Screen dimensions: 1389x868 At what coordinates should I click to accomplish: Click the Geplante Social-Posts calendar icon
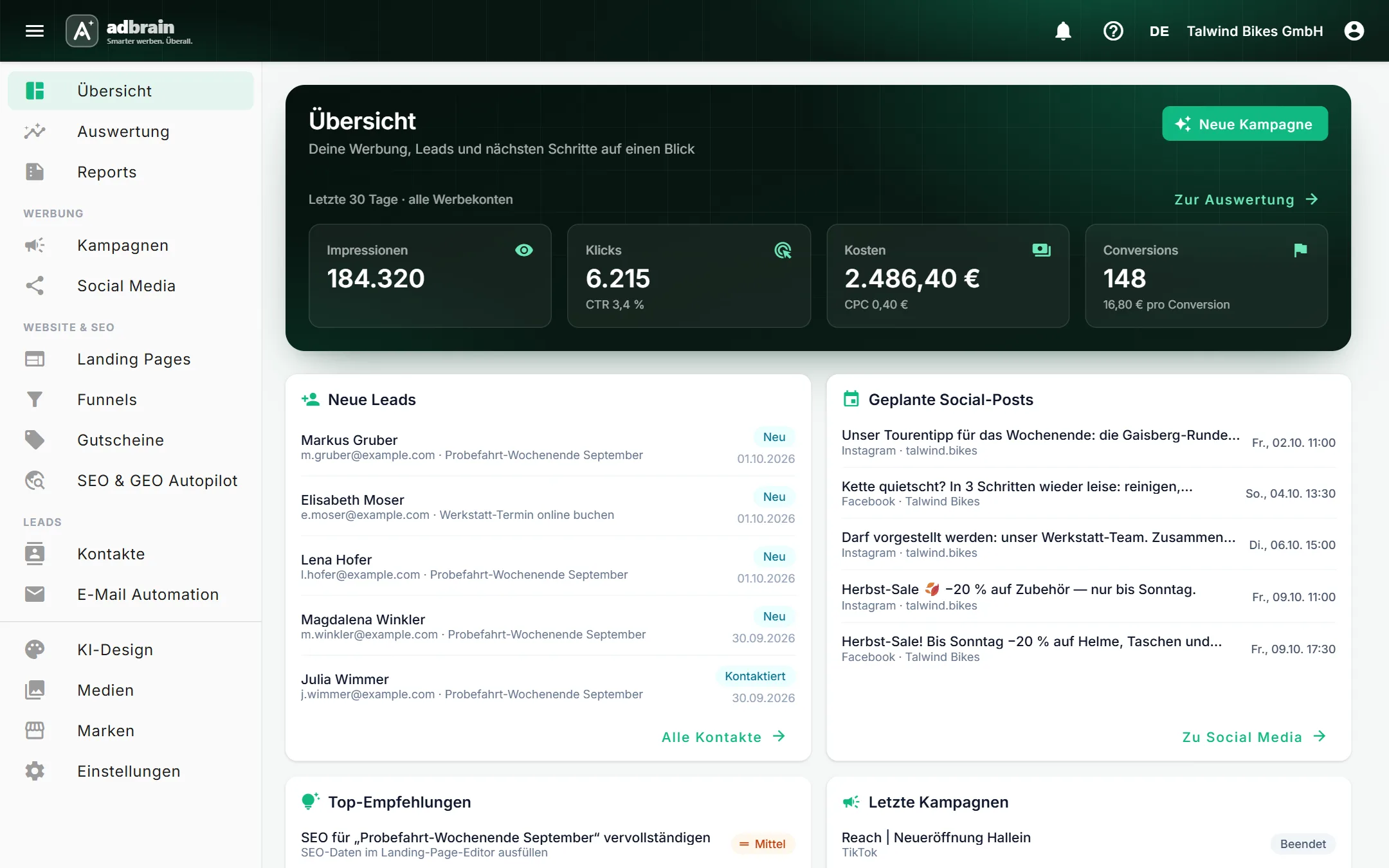point(851,399)
